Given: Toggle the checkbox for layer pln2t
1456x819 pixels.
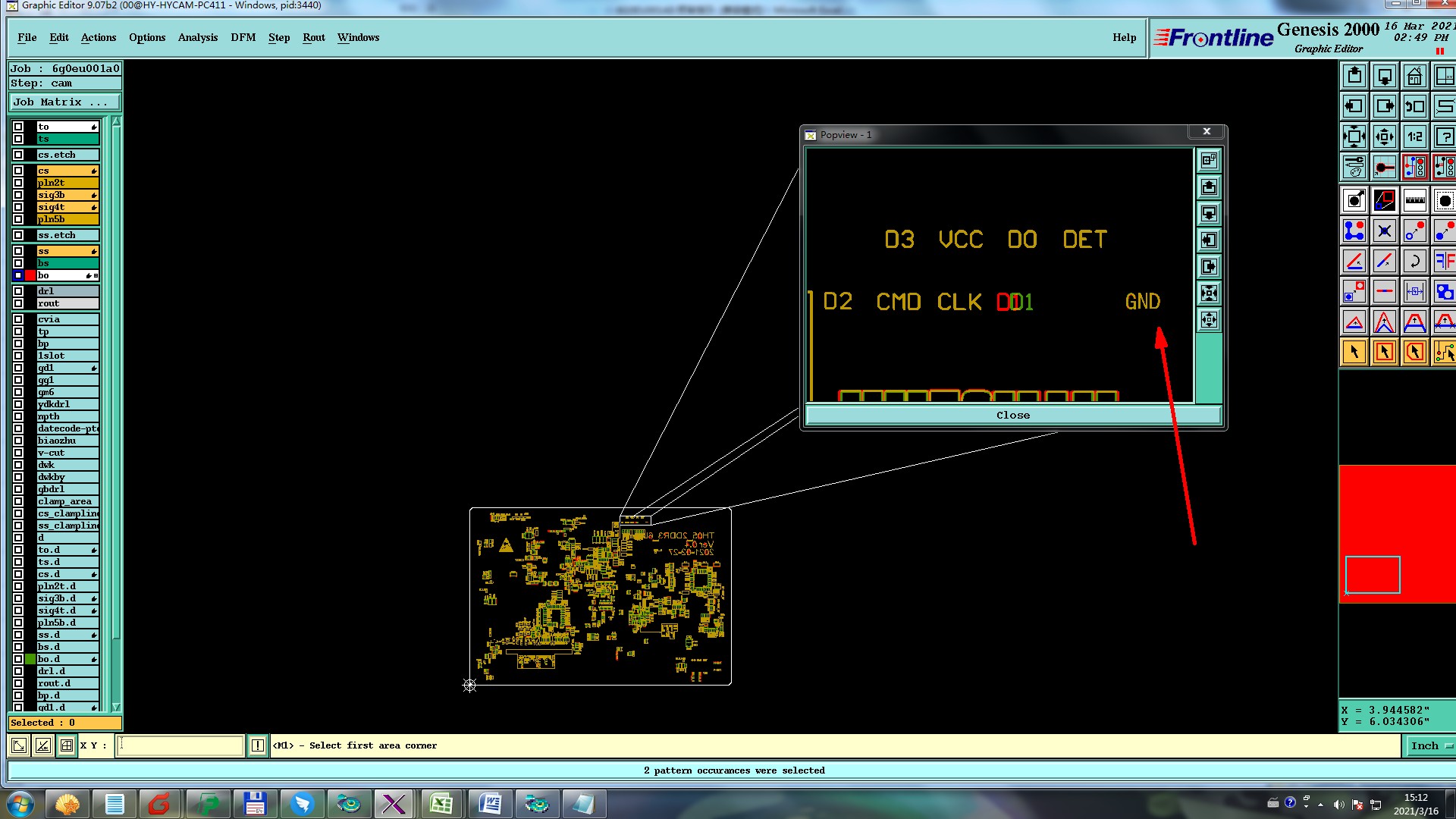Looking at the screenshot, I should (18, 183).
